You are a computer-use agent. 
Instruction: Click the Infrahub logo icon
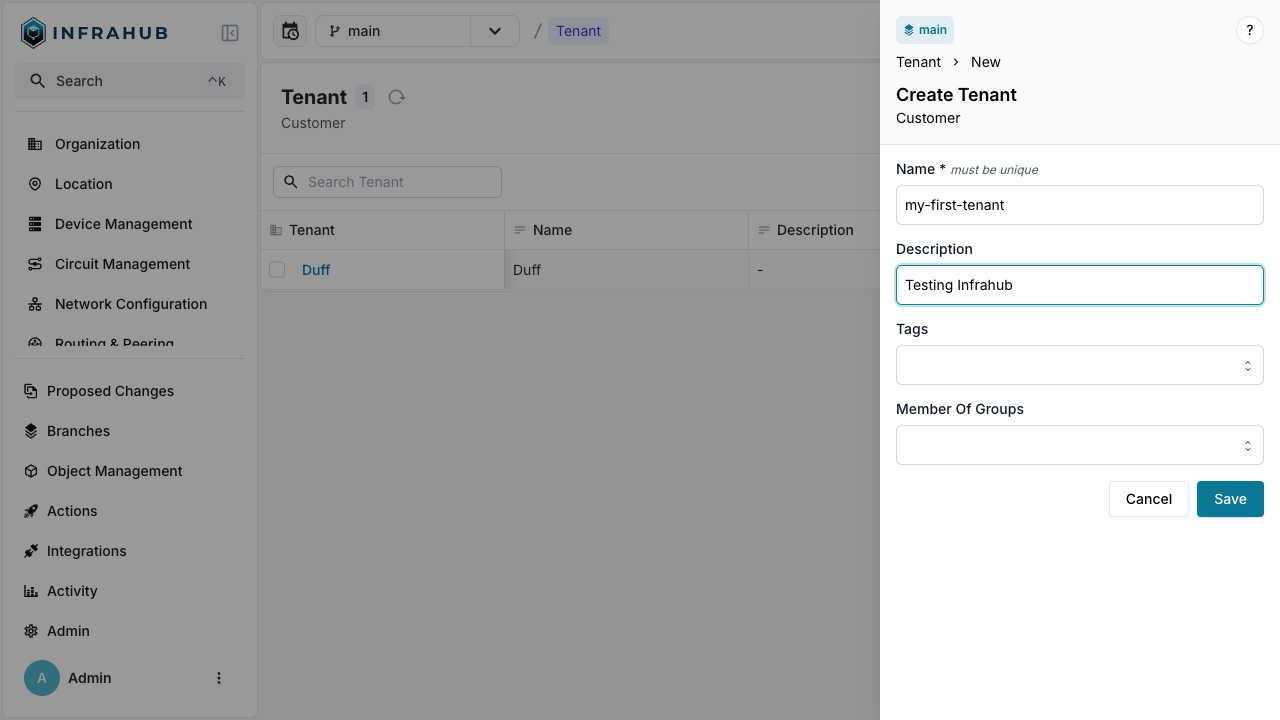coord(33,33)
